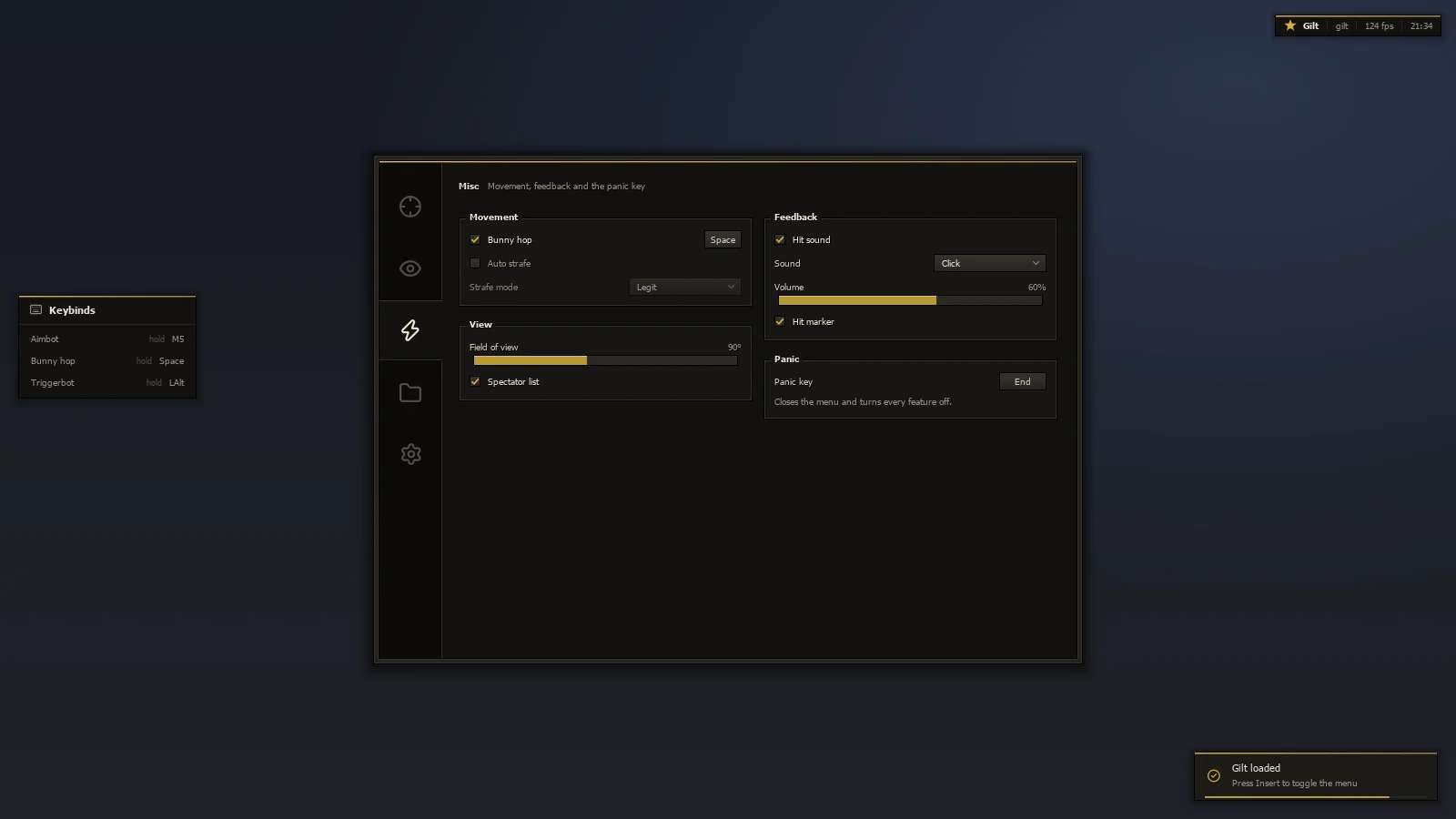This screenshot has width=1456, height=819.
Task: Click the gilt username in watermark
Action: click(x=1341, y=26)
